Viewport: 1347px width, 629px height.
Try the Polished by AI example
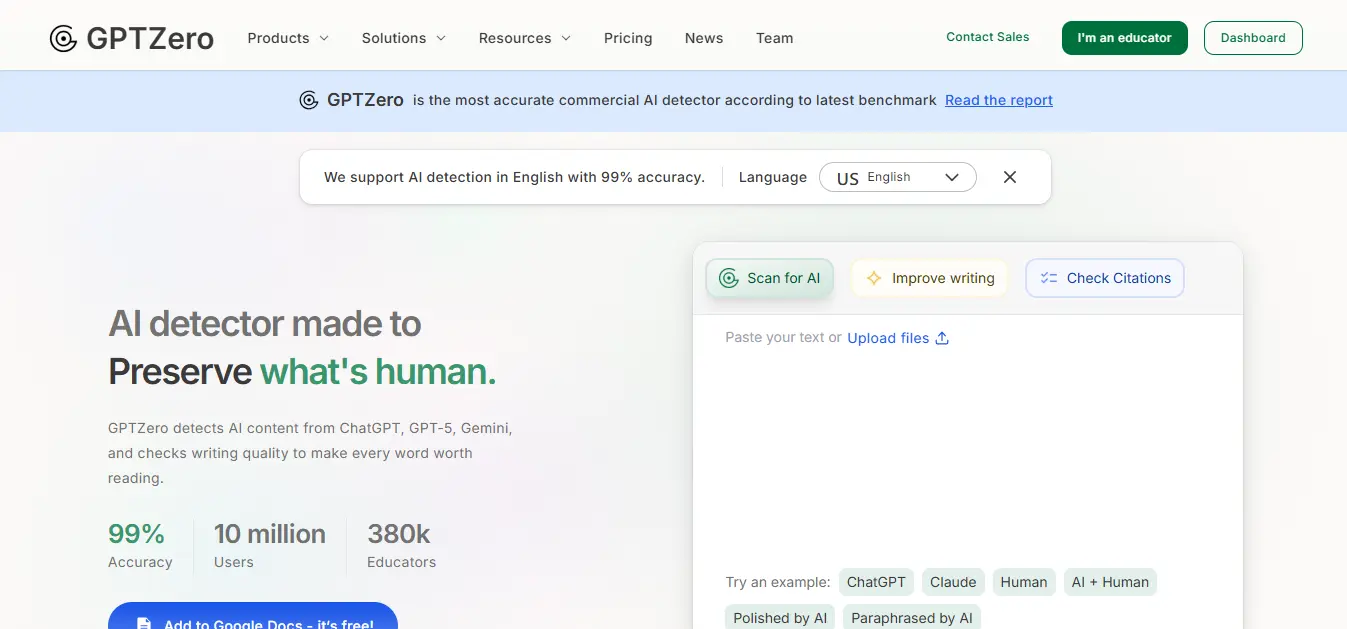pyautogui.click(x=780, y=617)
